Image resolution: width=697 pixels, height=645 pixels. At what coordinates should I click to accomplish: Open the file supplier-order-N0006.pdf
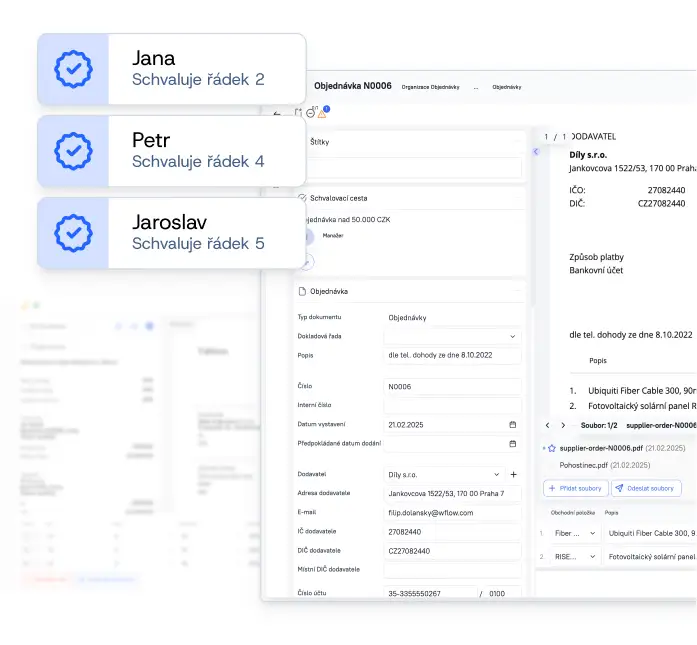601,448
